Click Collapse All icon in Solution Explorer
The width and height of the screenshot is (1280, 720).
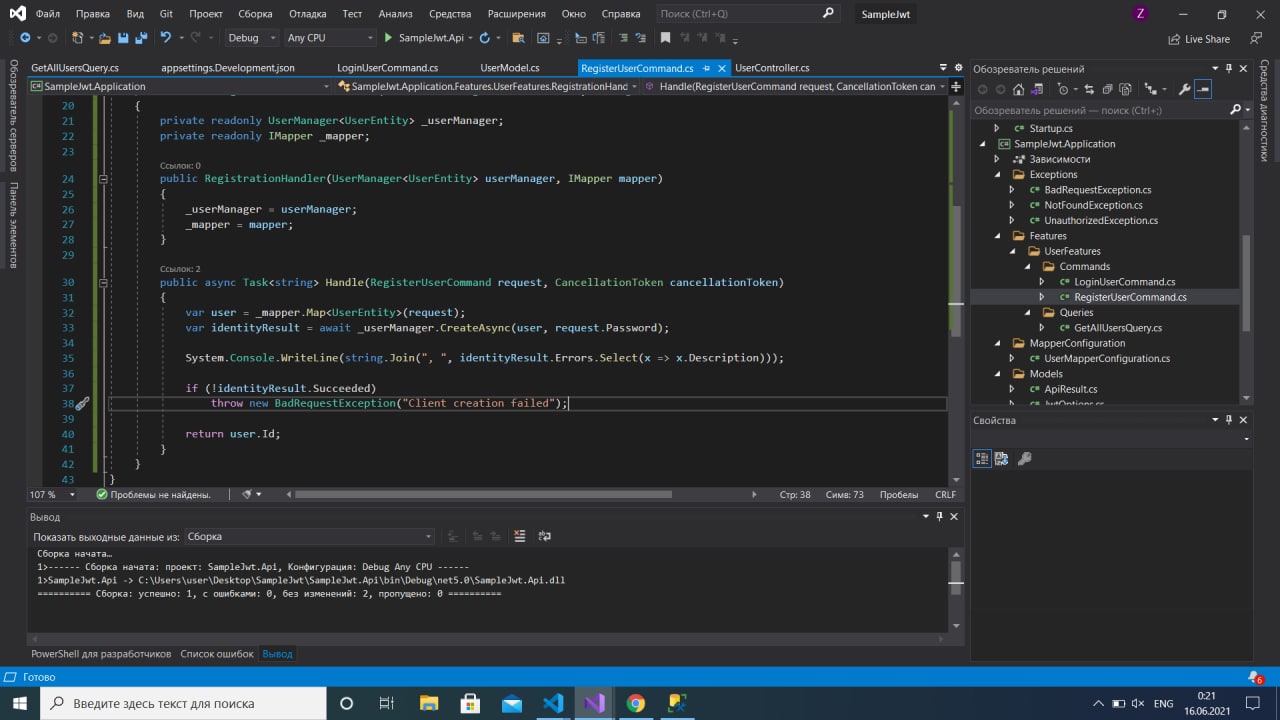(1106, 90)
